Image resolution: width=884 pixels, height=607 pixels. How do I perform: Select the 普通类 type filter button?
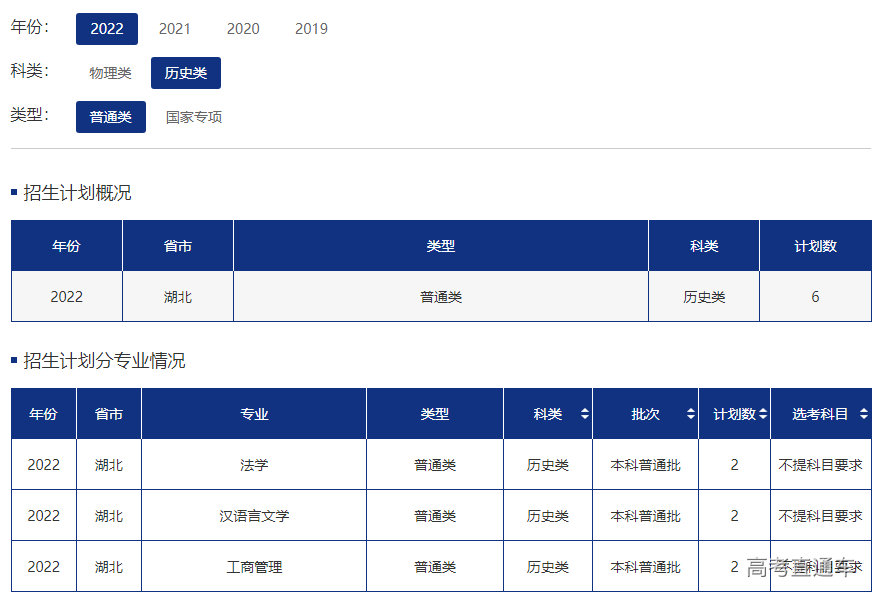click(111, 117)
